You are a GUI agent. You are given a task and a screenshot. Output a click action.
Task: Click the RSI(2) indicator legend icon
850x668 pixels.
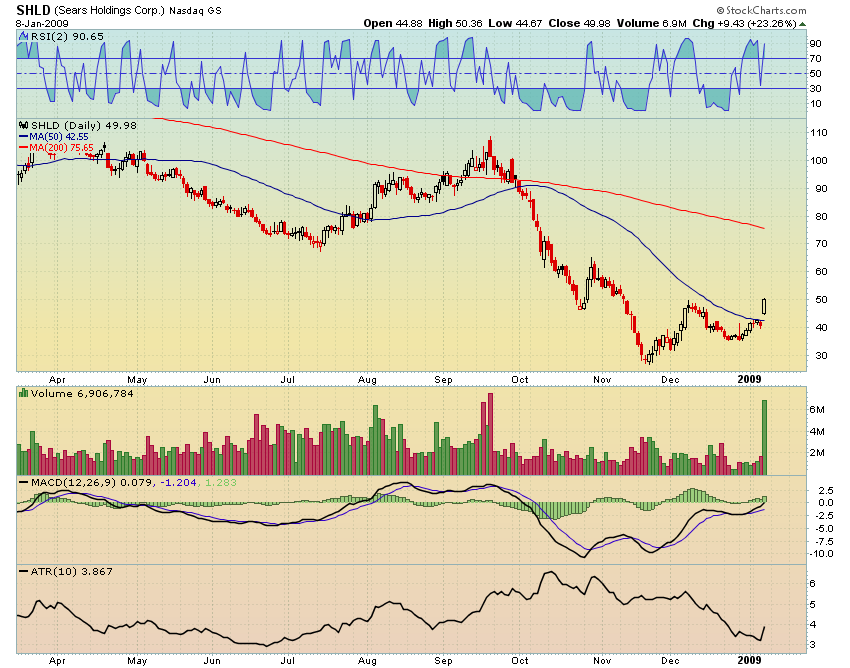(23, 36)
